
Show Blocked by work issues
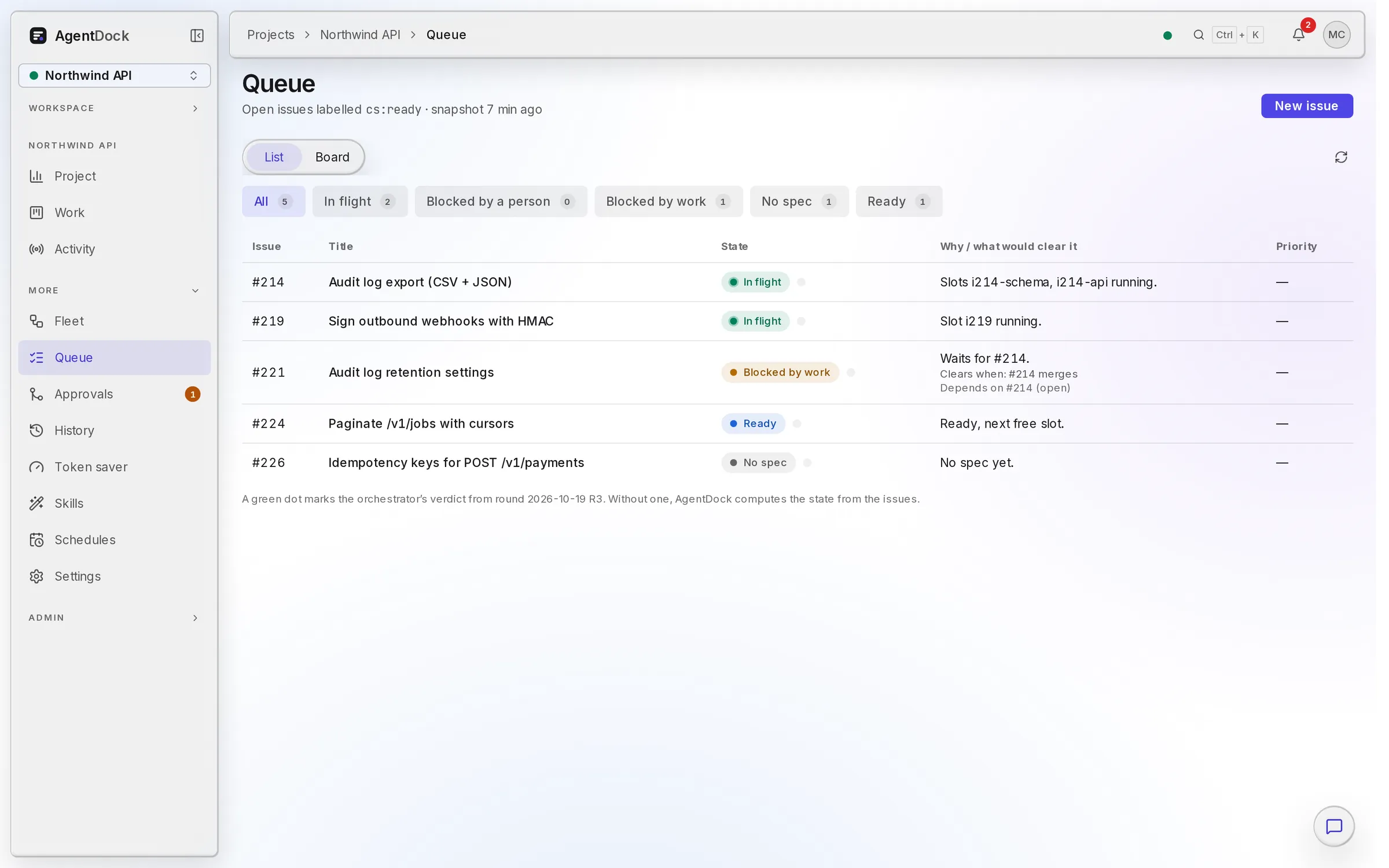668,201
